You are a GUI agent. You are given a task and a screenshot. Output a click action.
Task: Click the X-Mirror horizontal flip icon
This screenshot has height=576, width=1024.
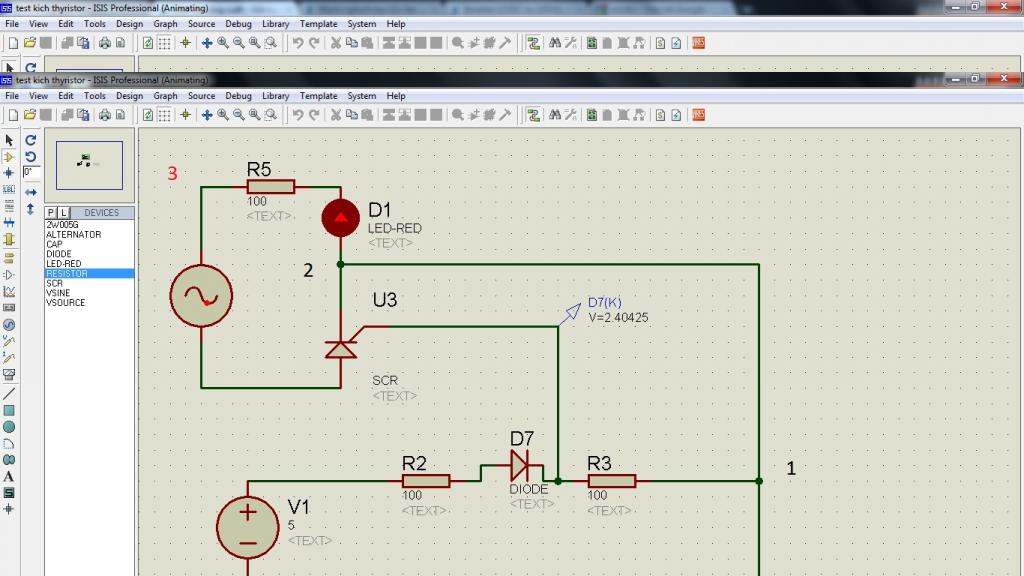[x=31, y=192]
